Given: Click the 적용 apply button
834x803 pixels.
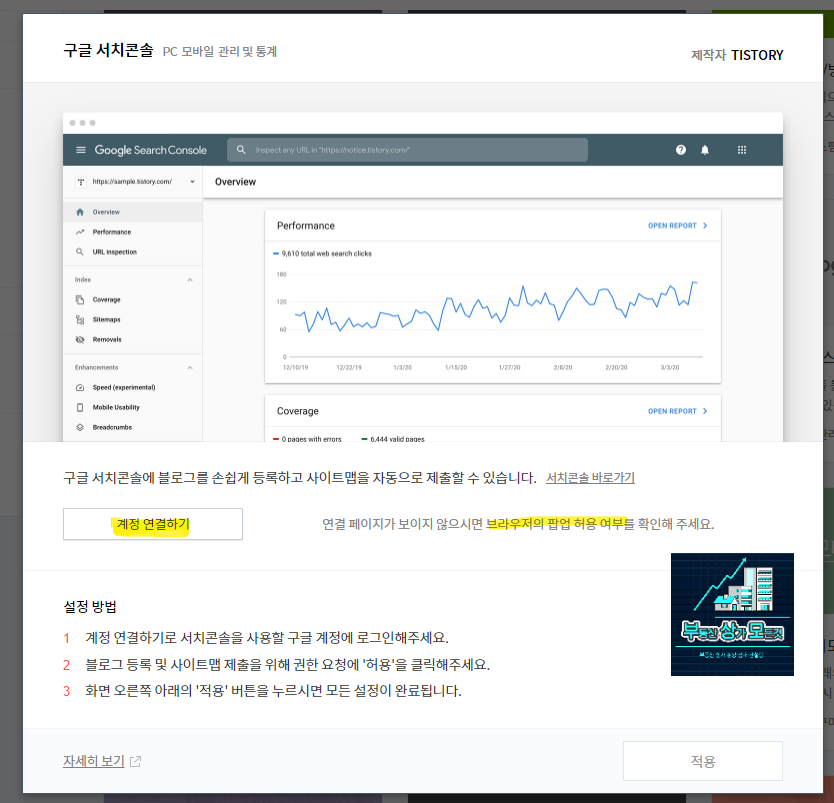Looking at the screenshot, I should pyautogui.click(x=703, y=761).
